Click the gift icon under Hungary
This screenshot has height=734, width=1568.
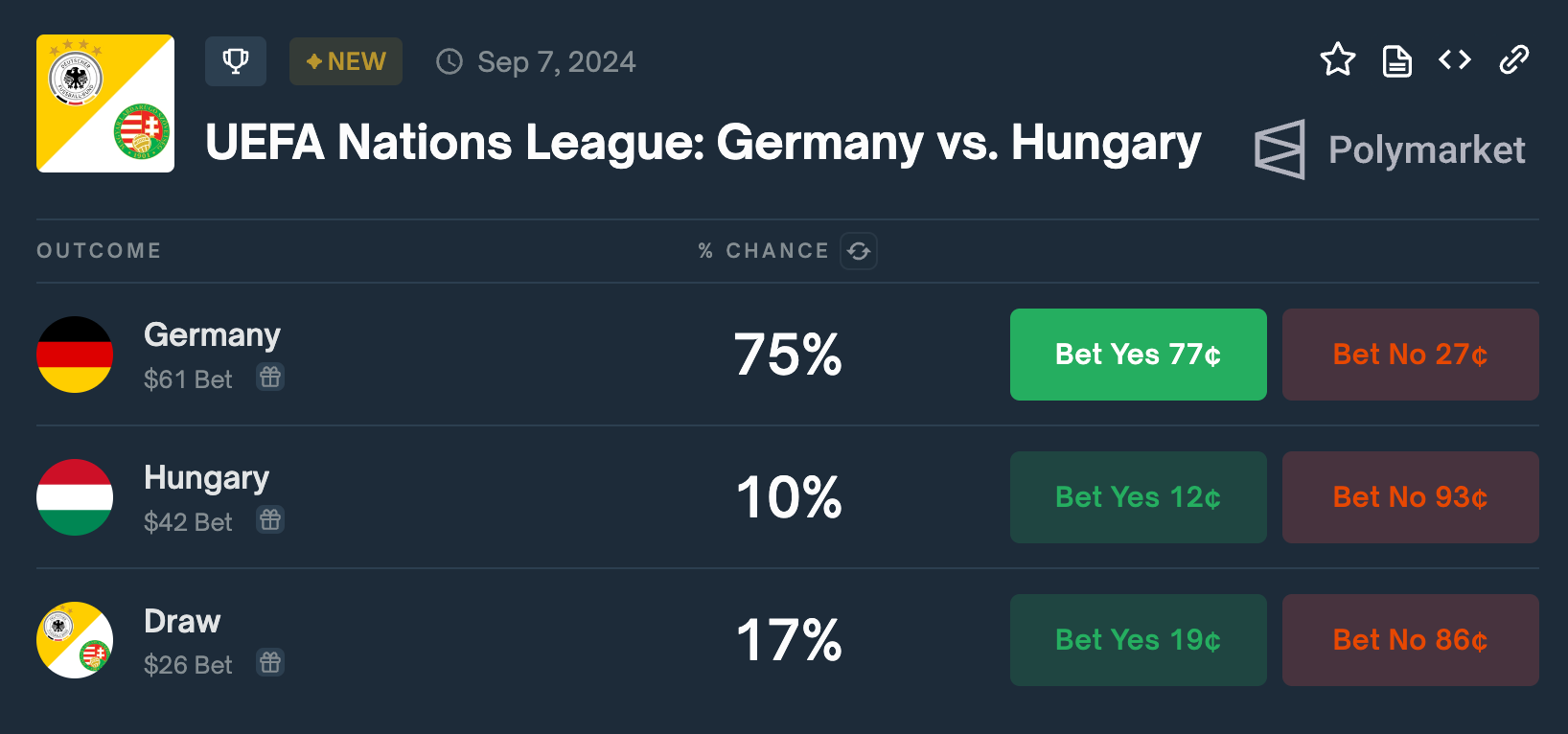click(270, 520)
